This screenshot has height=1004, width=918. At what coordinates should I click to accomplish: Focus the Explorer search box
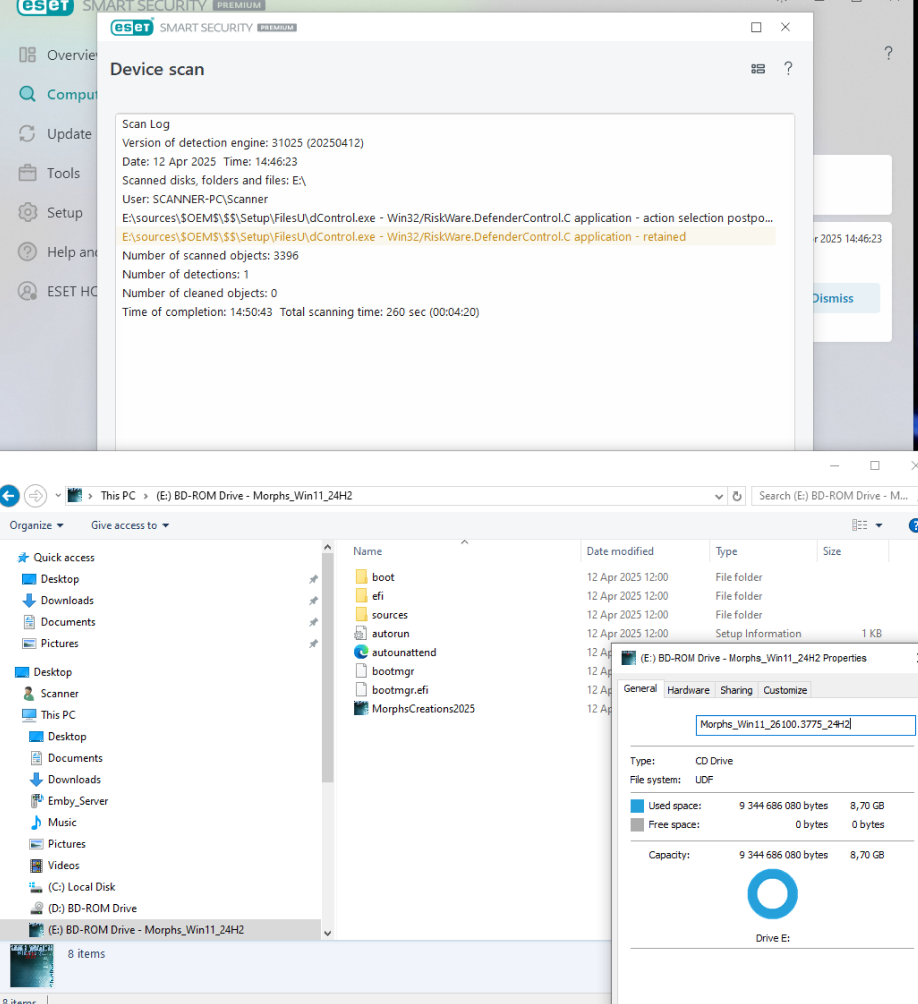(x=834, y=496)
